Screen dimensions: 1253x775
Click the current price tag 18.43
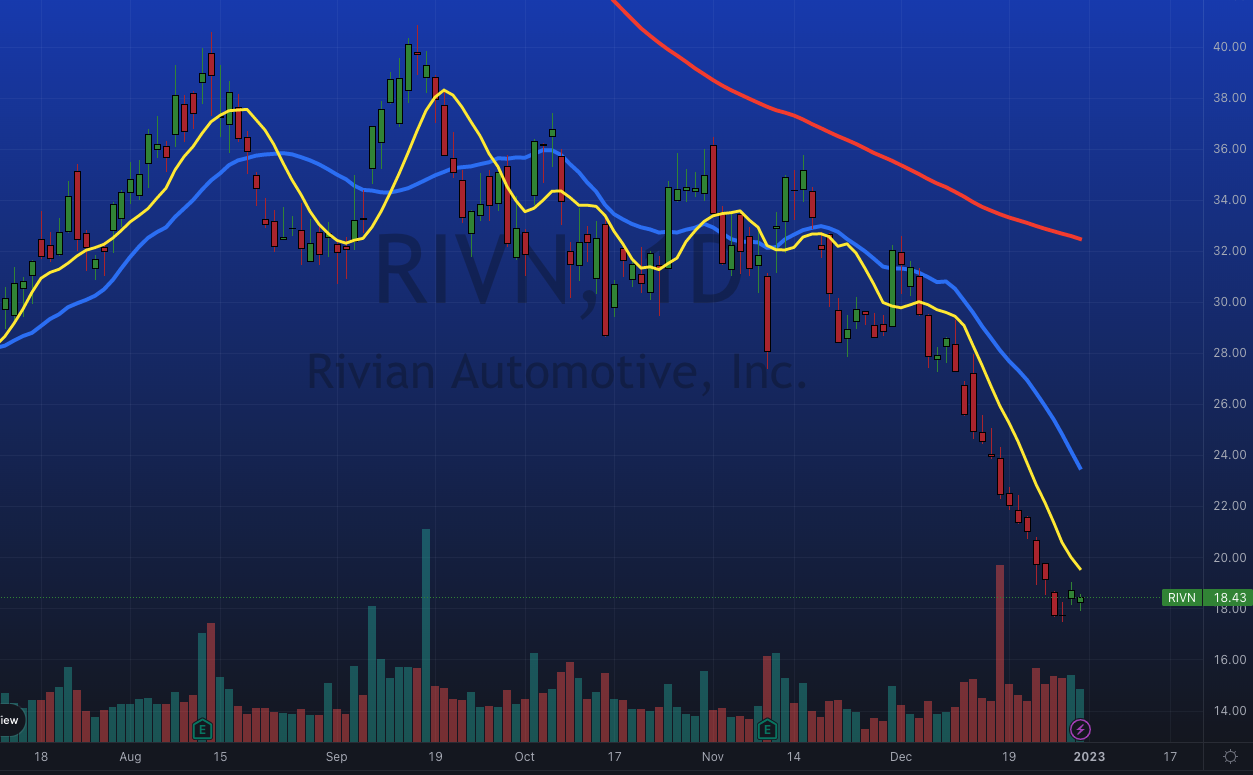click(1228, 598)
